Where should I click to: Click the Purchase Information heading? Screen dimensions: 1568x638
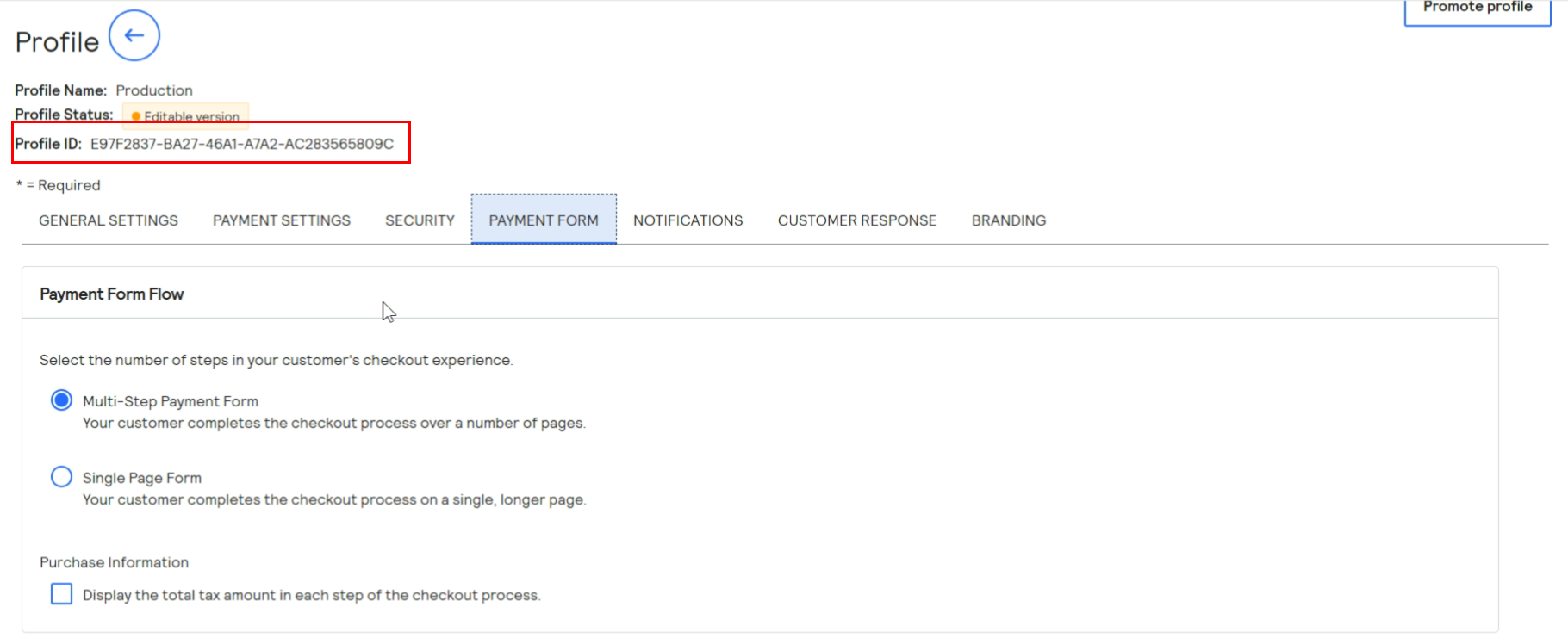[x=114, y=562]
